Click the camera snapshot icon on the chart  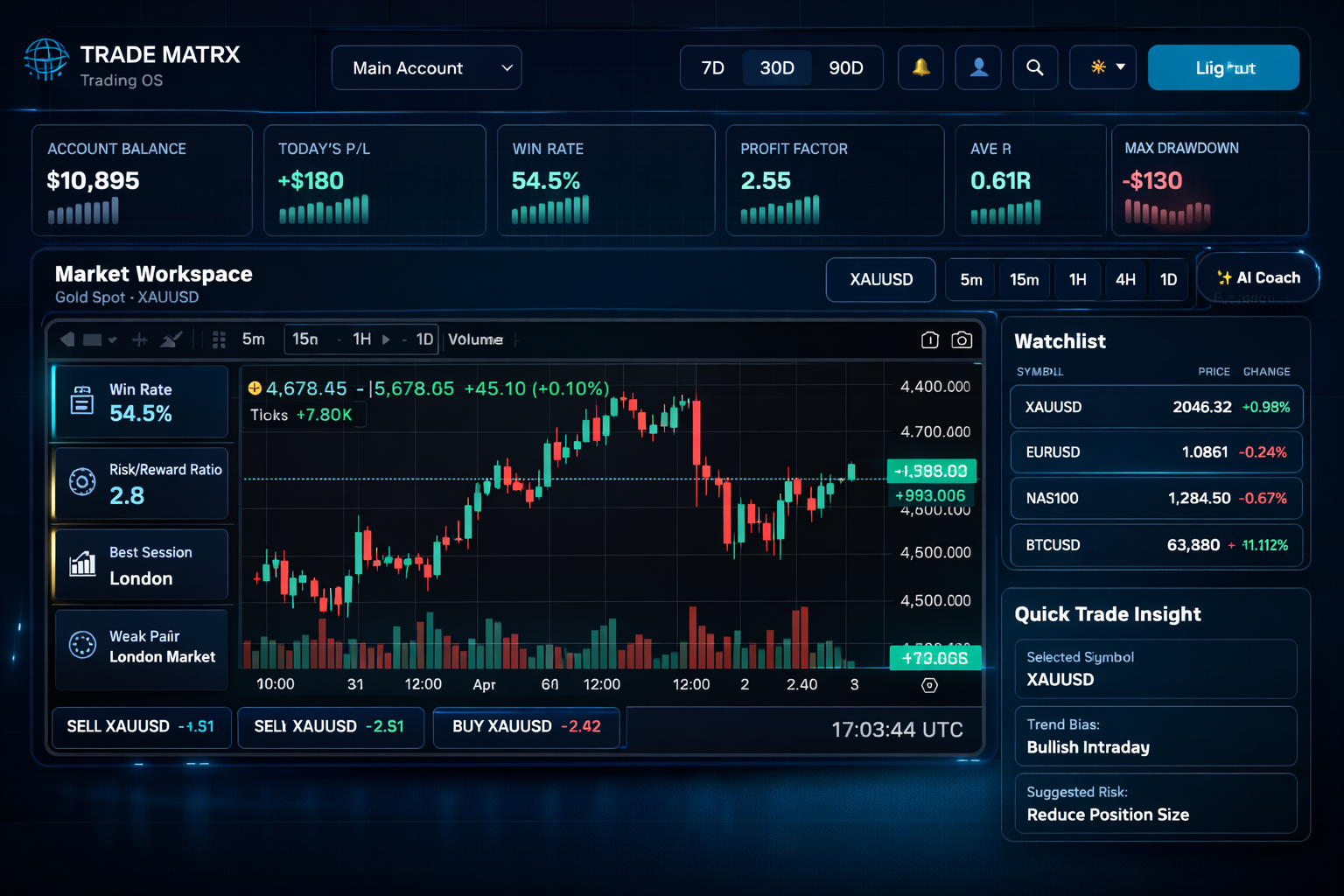(962, 340)
